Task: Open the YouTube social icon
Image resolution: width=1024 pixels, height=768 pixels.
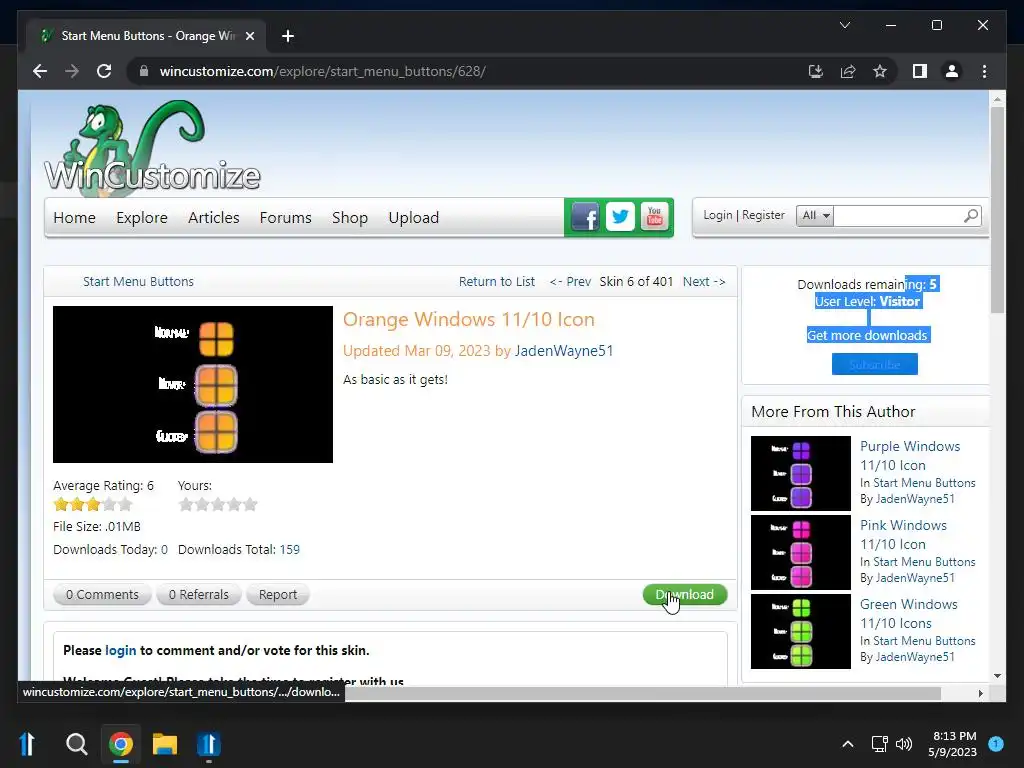Action: (x=654, y=217)
